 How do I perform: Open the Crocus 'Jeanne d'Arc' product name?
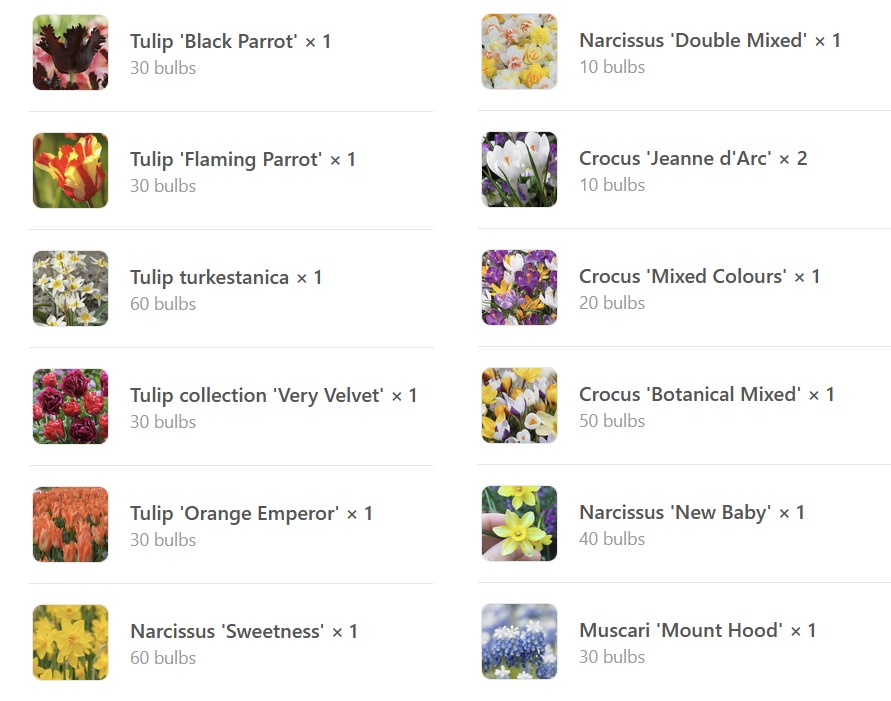tap(675, 159)
